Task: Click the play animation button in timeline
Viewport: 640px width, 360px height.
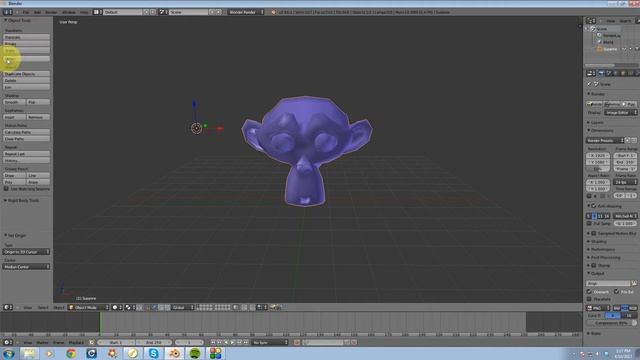Action: click(x=232, y=342)
